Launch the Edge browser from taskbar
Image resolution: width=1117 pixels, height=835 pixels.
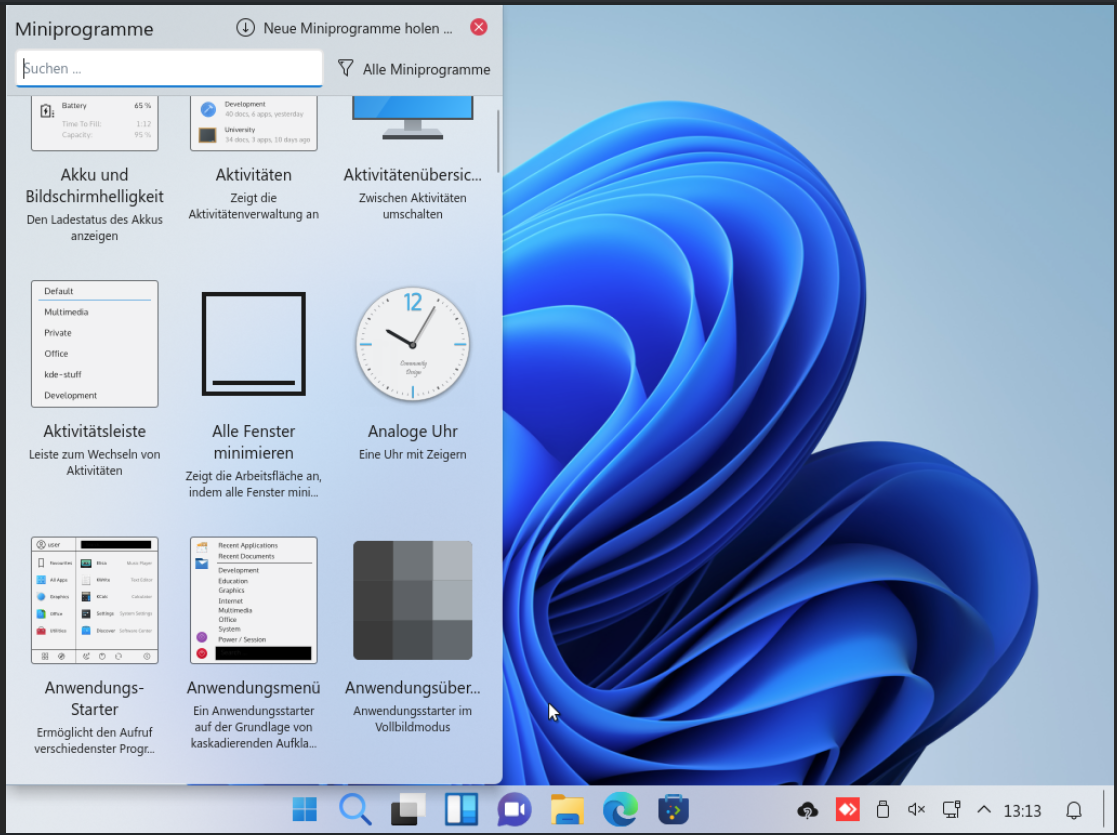click(x=620, y=809)
